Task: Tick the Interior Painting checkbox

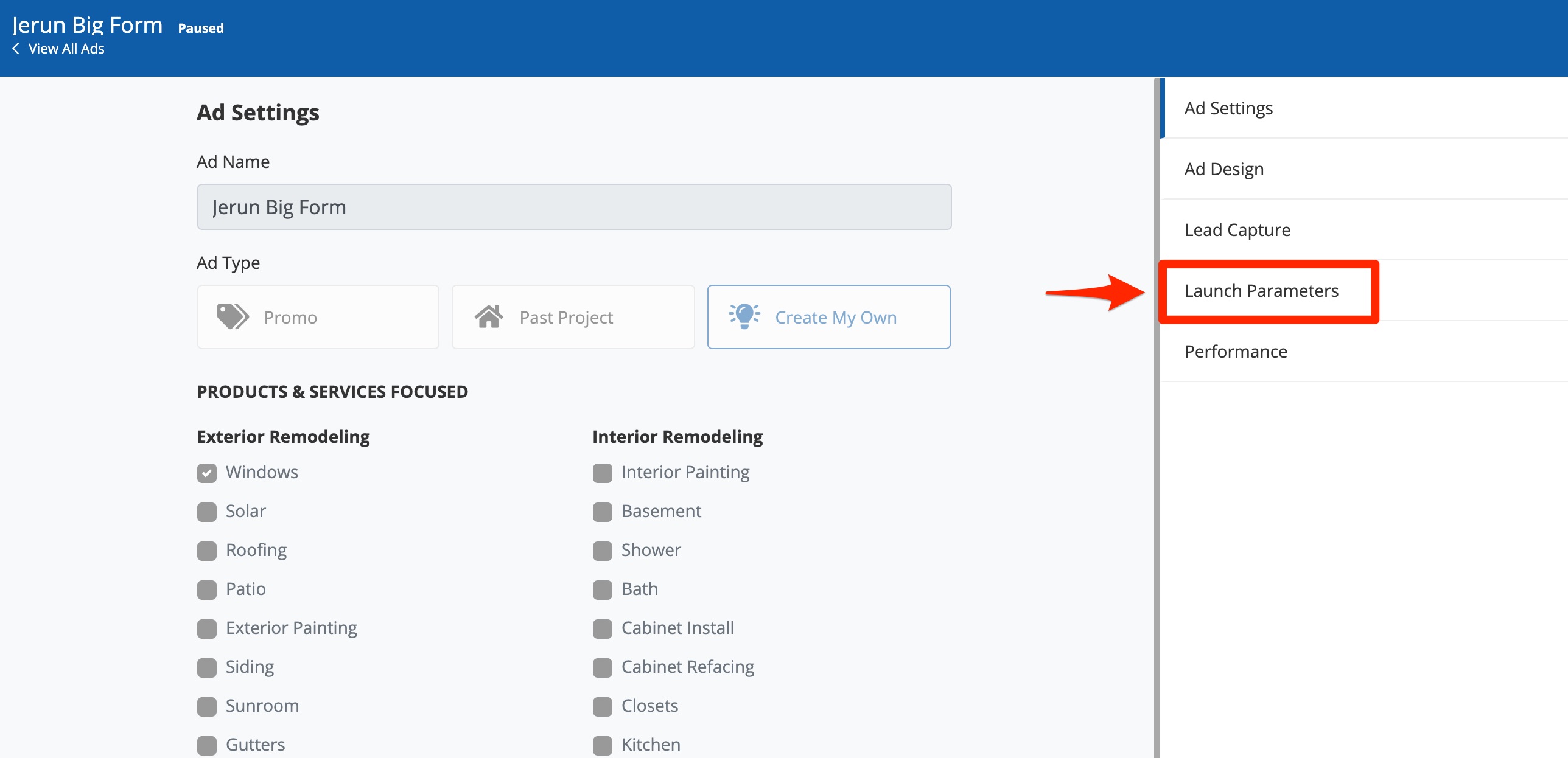Action: click(603, 473)
